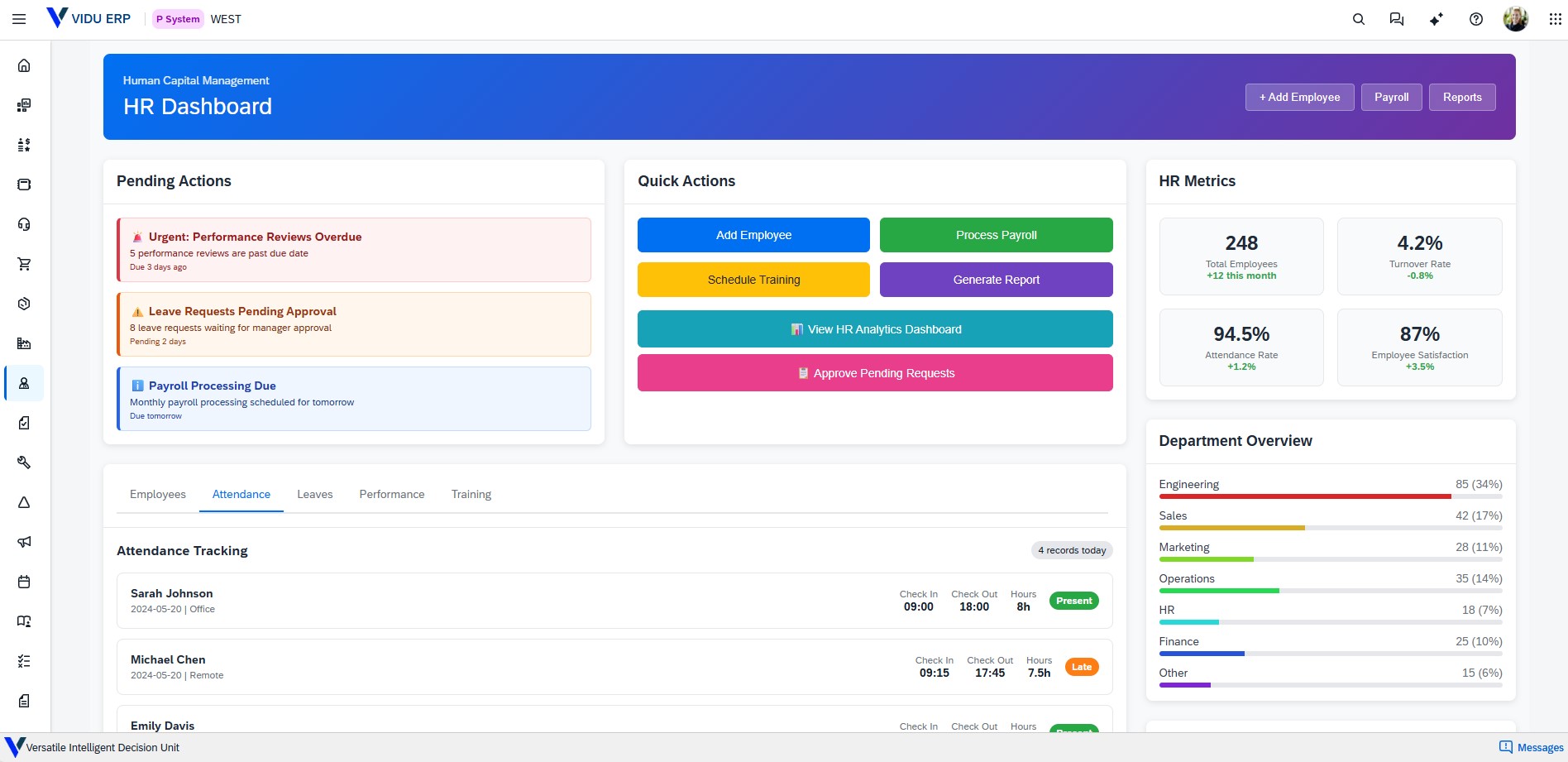Open the Messages link in the footer

coord(1532,747)
